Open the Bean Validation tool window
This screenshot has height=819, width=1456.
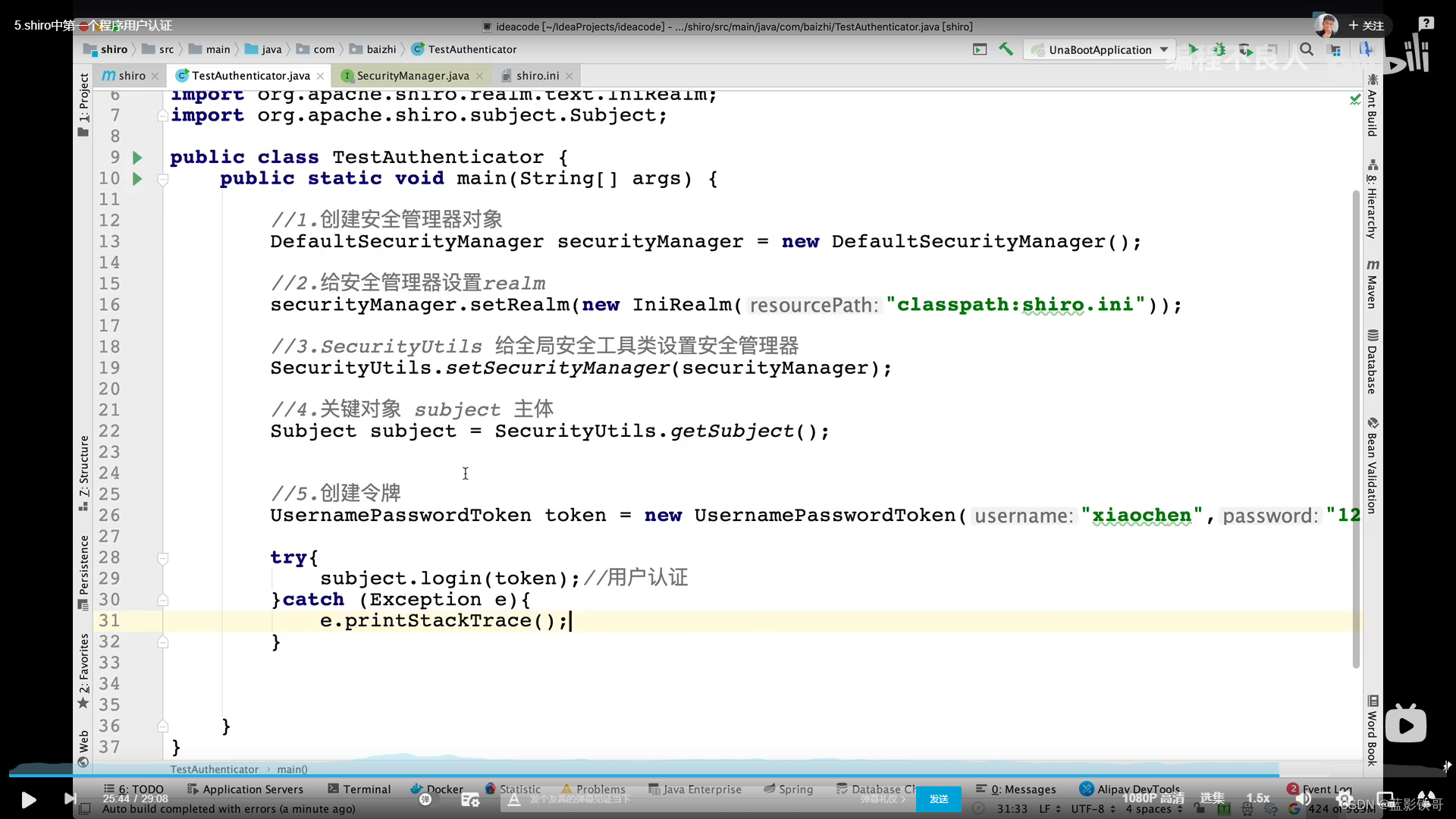click(x=1373, y=465)
